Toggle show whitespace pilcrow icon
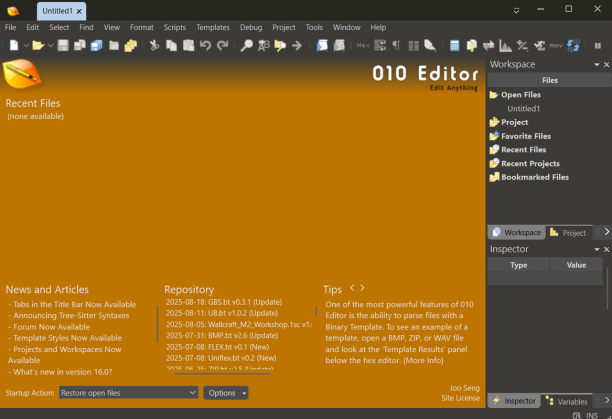The width and height of the screenshot is (612, 419). click(397, 46)
